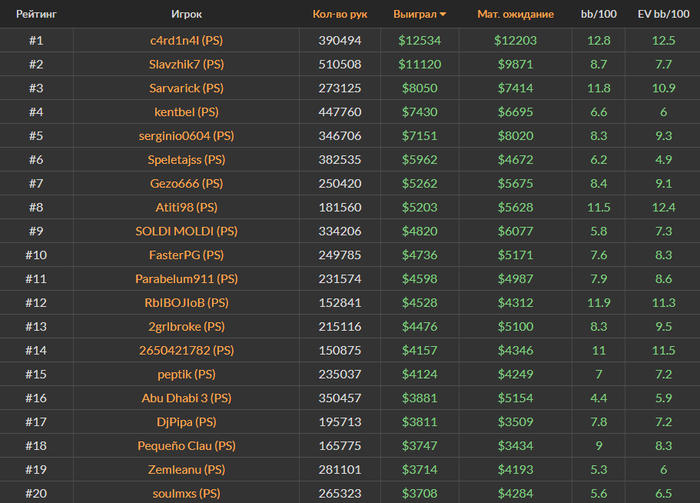The width and height of the screenshot is (700, 503).
Task: Open serginio0604 (PS) player page
Action: 187,136
